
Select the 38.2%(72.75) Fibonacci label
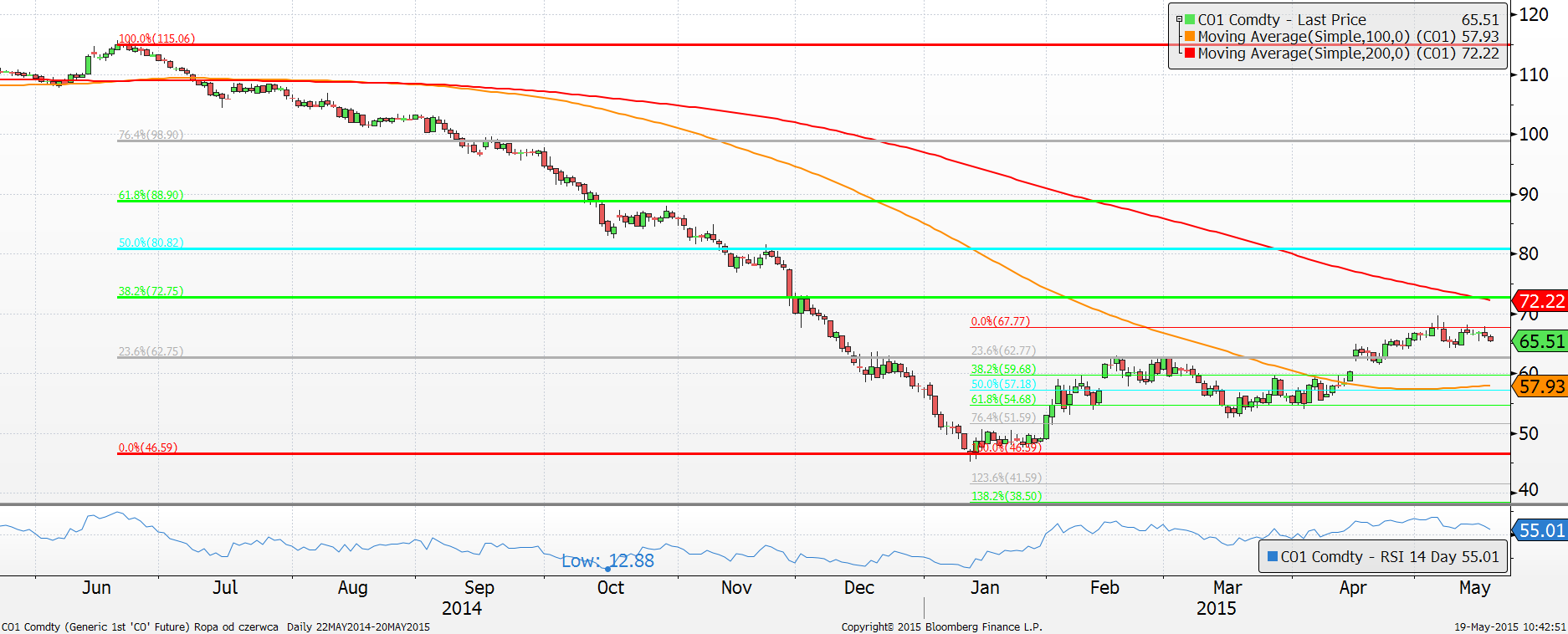coord(151,292)
